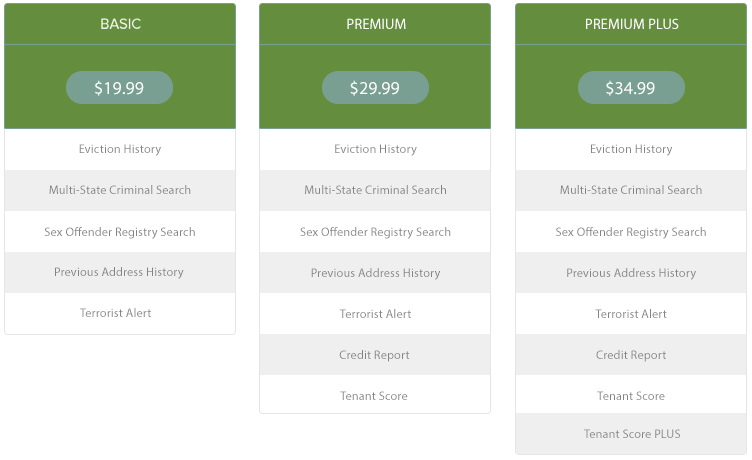Click the PREMIUM PLUS plan header
The width and height of the screenshot is (752, 460).
click(x=631, y=24)
